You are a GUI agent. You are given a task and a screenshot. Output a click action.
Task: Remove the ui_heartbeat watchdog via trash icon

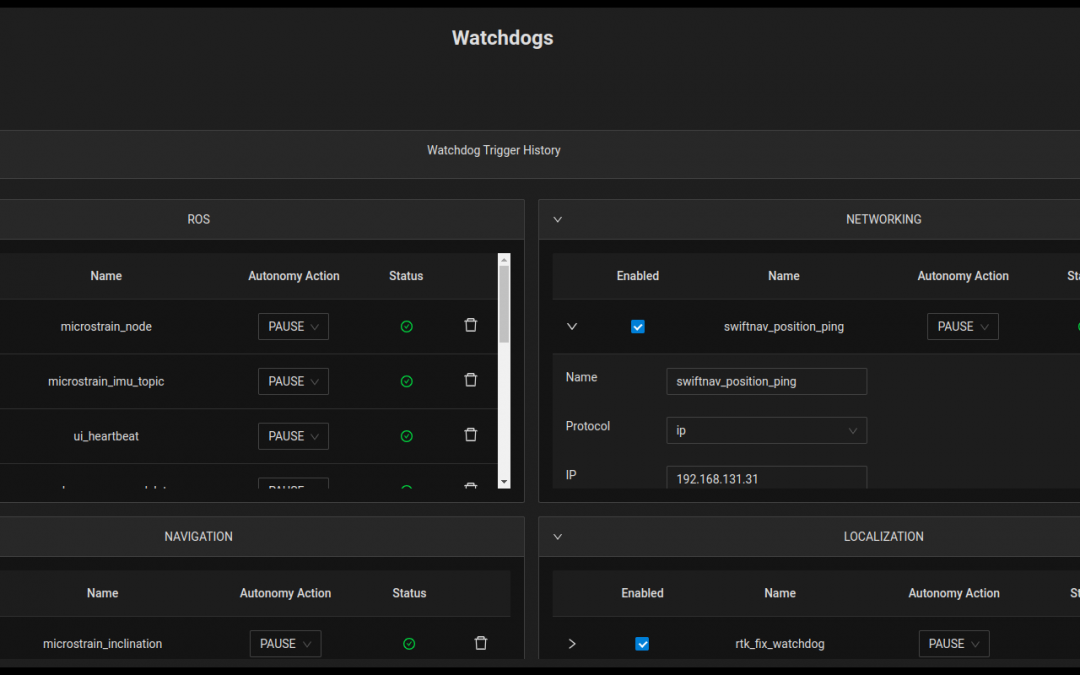471,435
